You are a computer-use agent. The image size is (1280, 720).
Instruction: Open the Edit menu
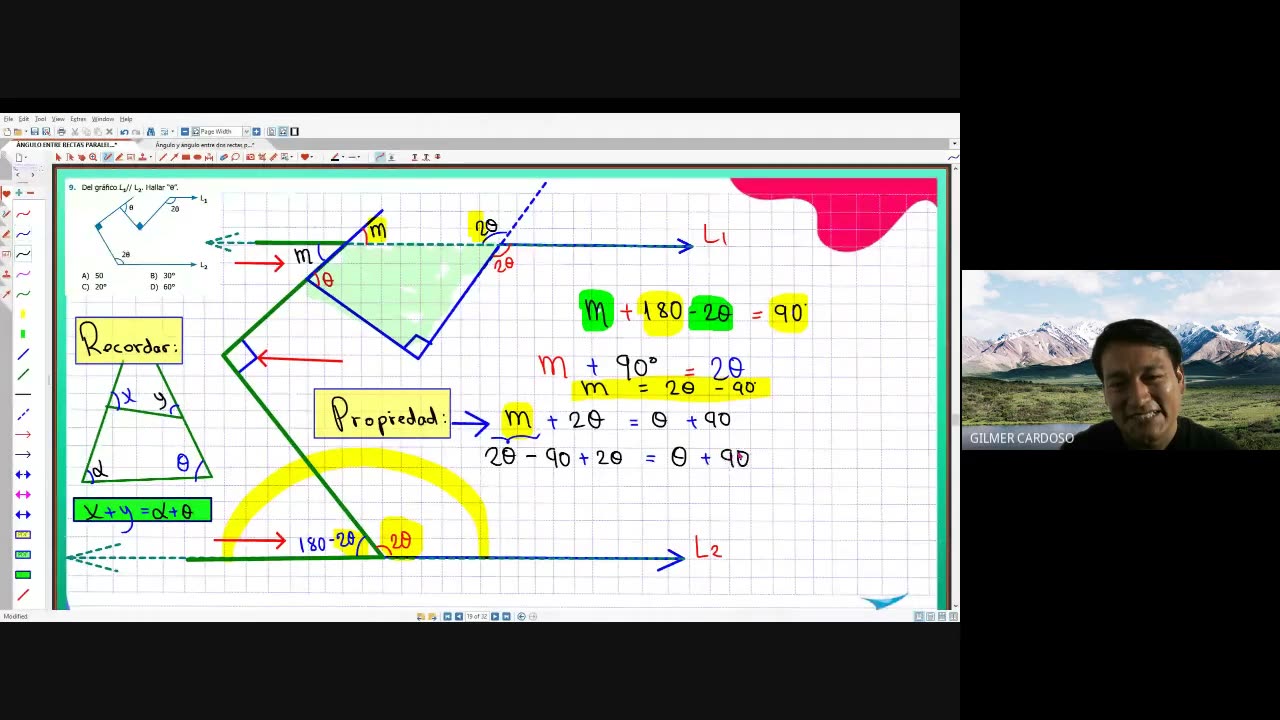click(x=24, y=119)
